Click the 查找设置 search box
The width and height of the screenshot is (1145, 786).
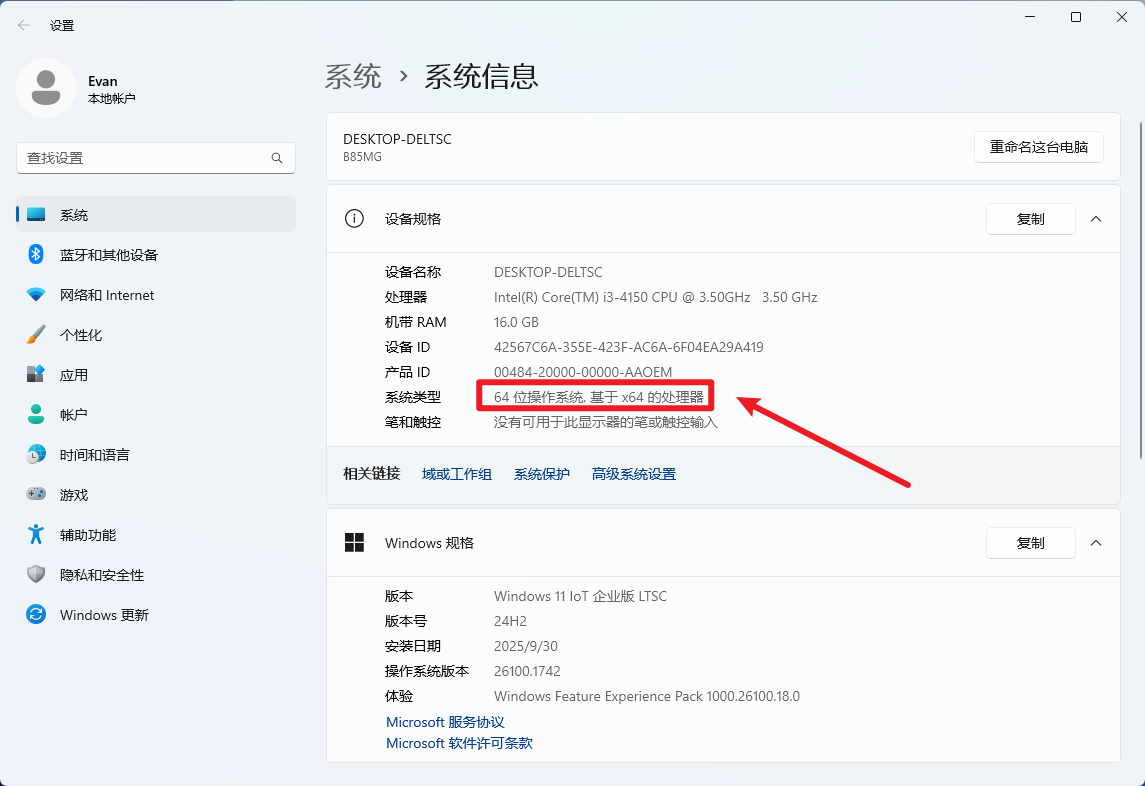pos(155,157)
